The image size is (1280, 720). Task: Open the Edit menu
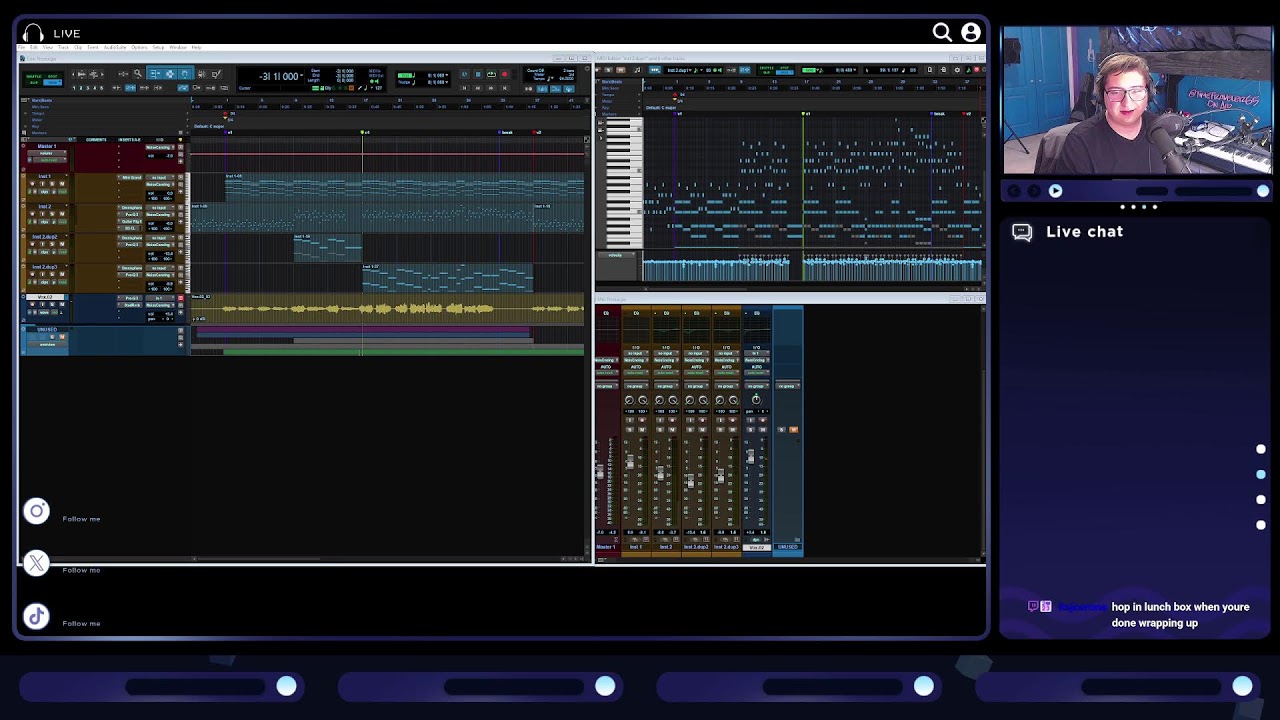33,47
